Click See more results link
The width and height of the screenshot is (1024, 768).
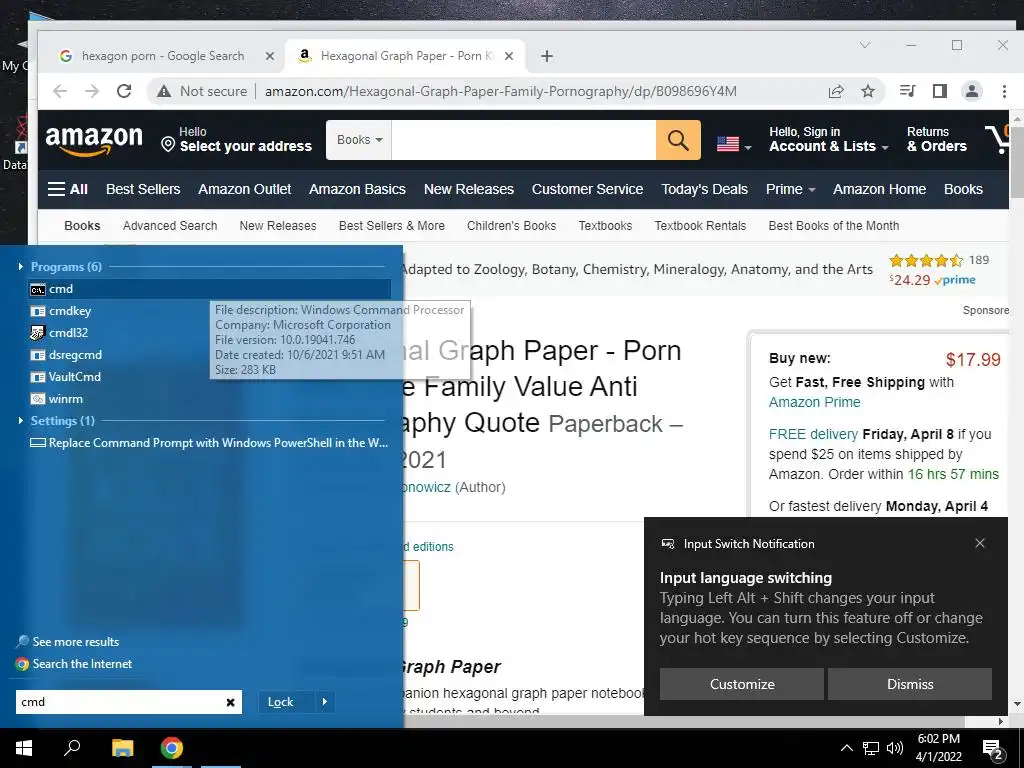click(x=68, y=642)
